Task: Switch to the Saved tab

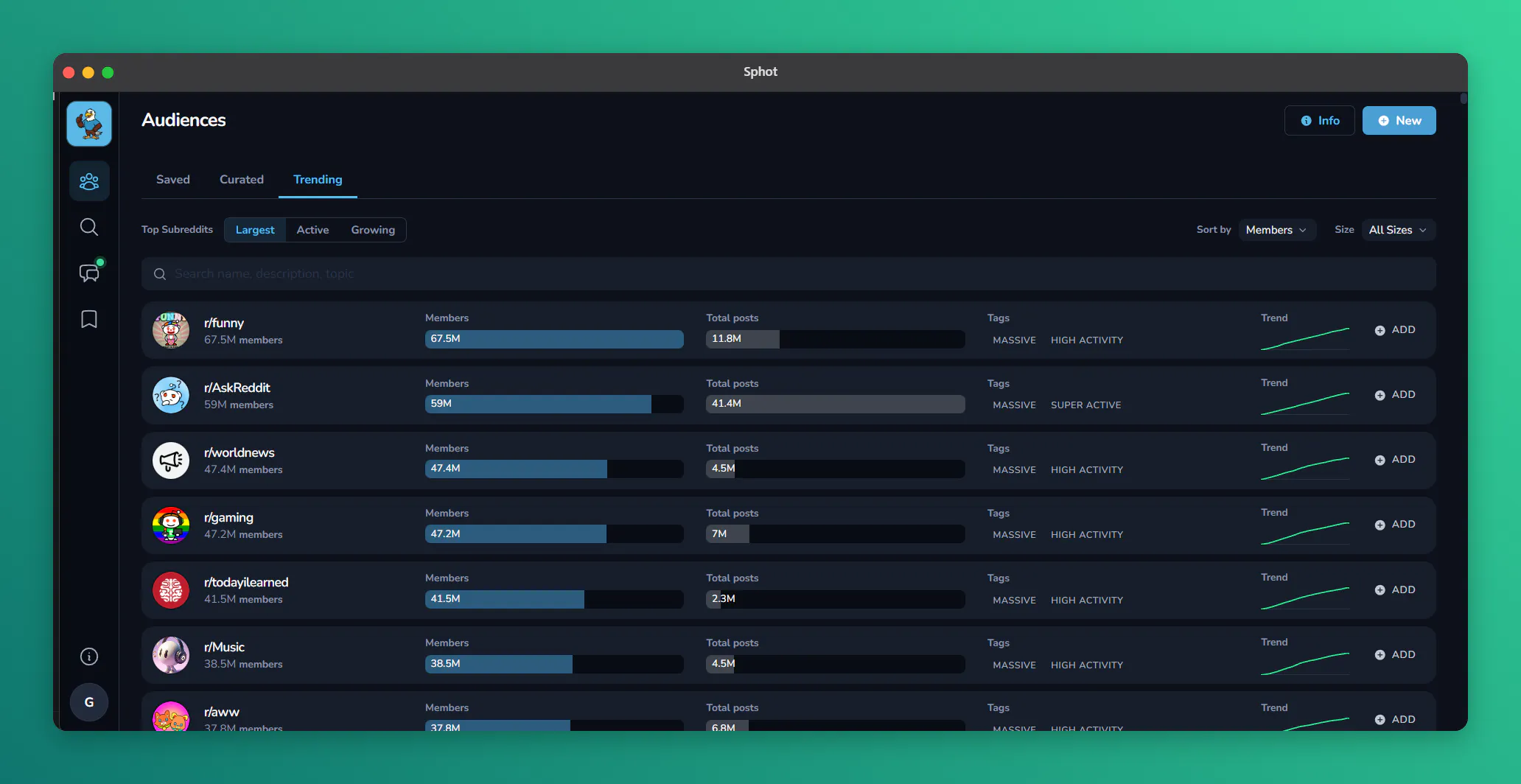Action: point(173,180)
